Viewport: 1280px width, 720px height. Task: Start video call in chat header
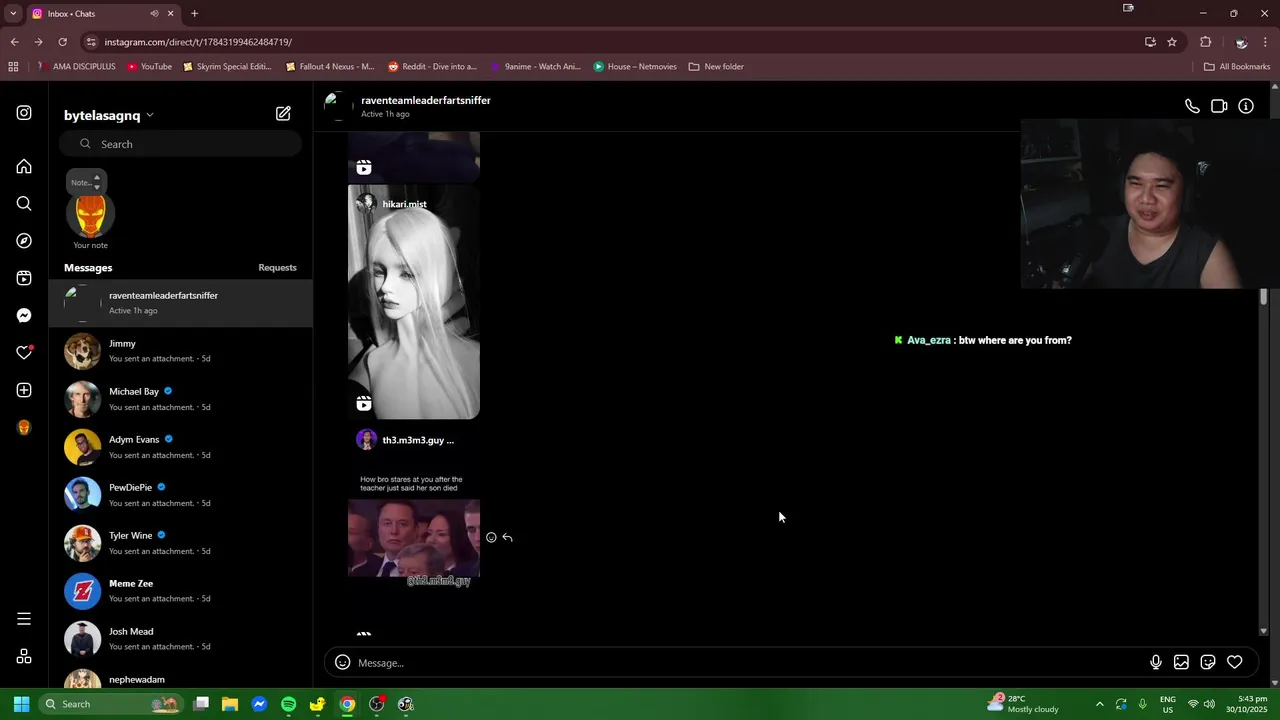coord(1219,106)
